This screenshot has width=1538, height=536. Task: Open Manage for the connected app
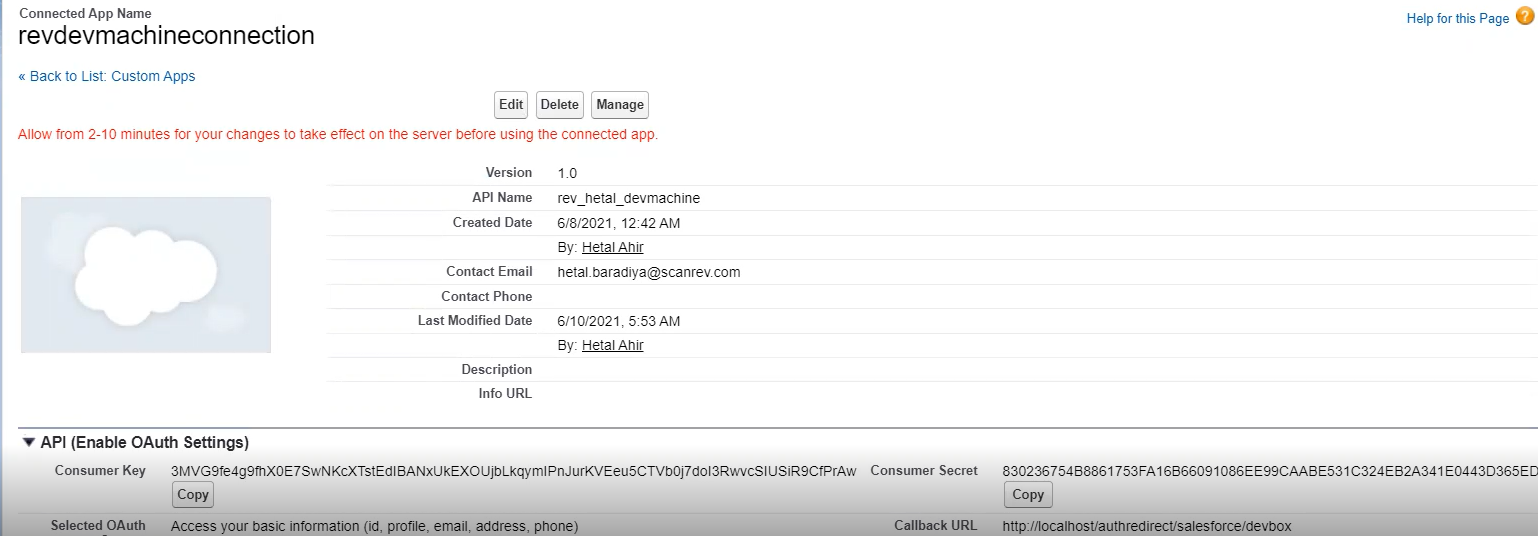620,105
